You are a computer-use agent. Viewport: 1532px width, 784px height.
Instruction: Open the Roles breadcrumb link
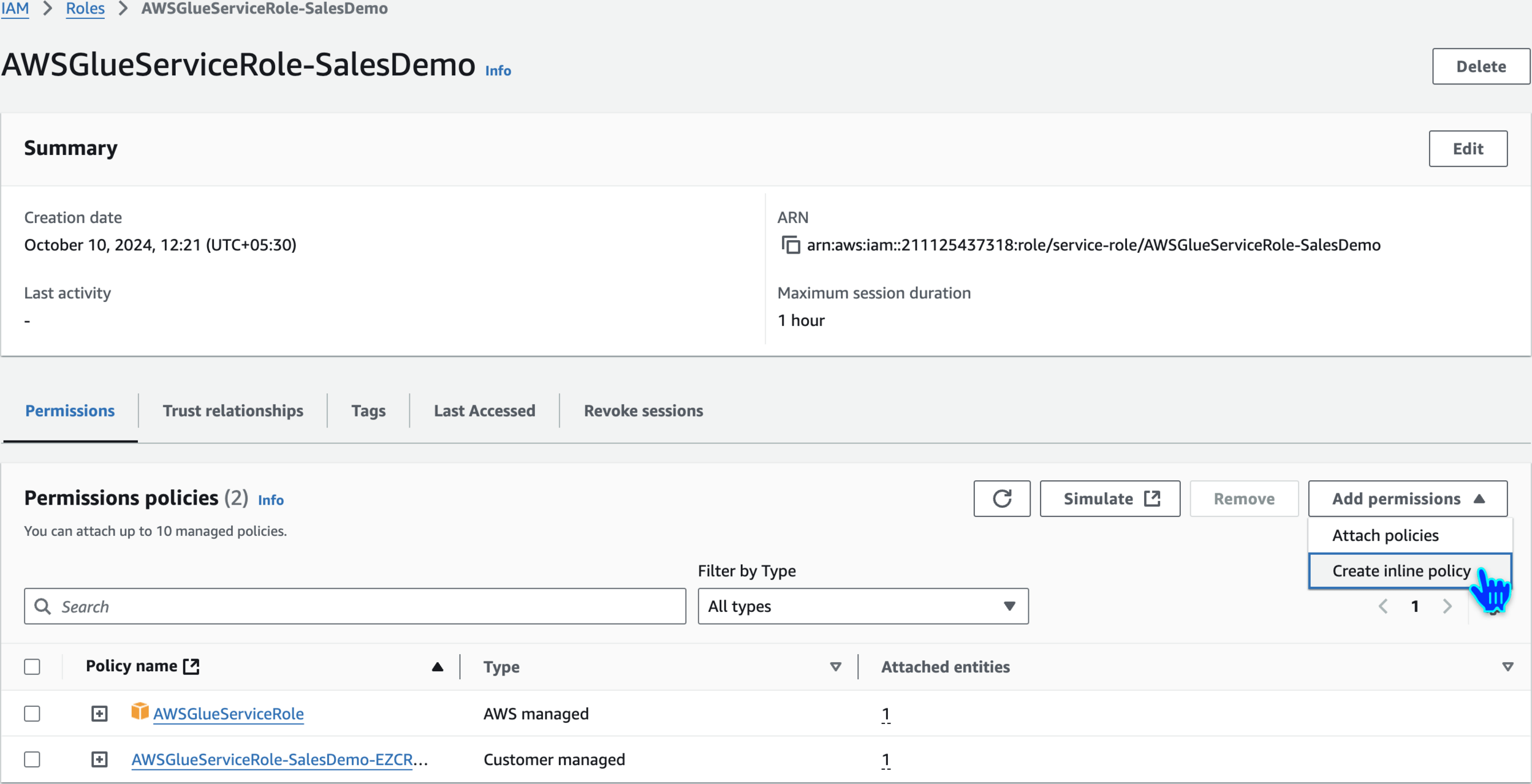pos(85,9)
